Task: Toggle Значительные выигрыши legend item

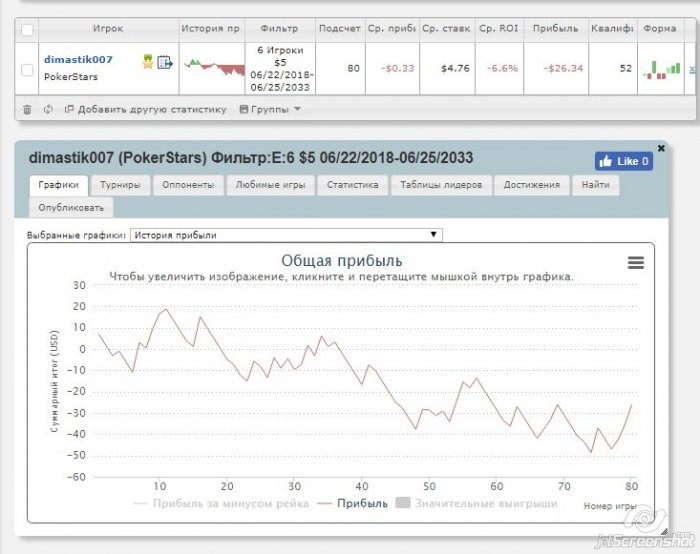Action: pos(477,504)
